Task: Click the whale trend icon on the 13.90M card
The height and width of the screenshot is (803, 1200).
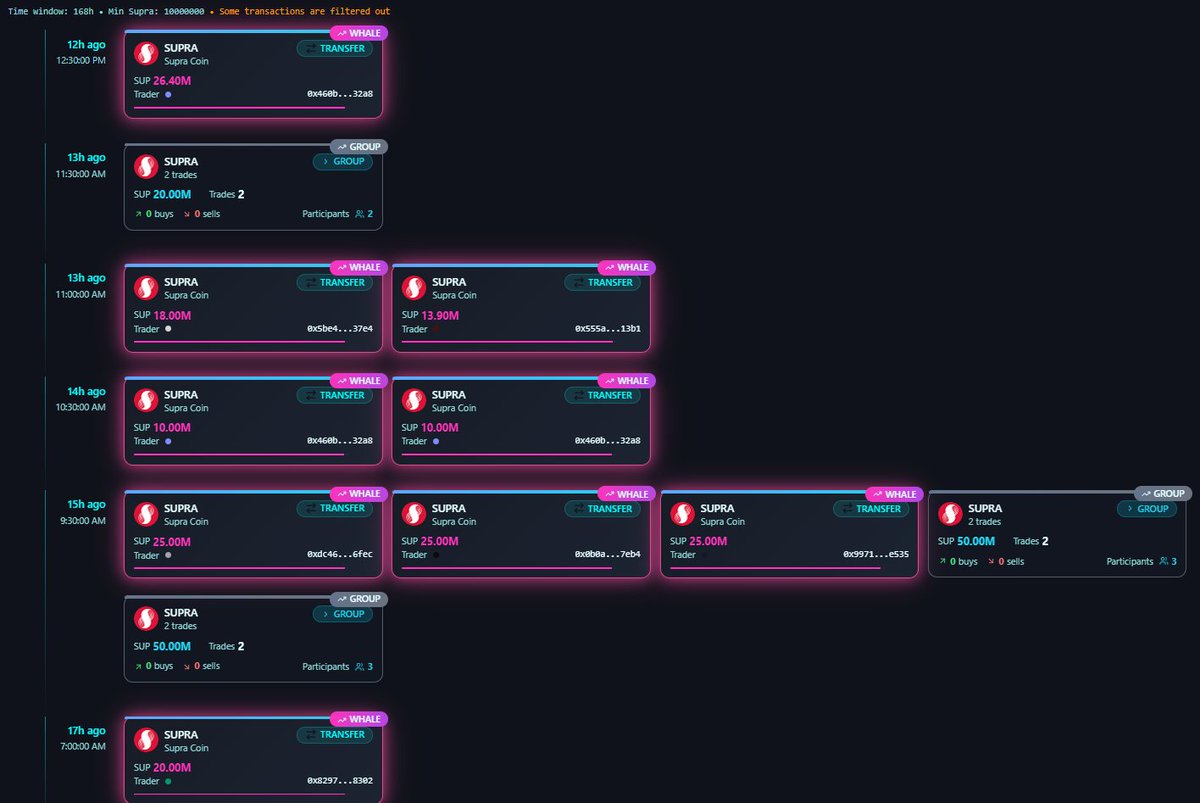Action: point(608,267)
